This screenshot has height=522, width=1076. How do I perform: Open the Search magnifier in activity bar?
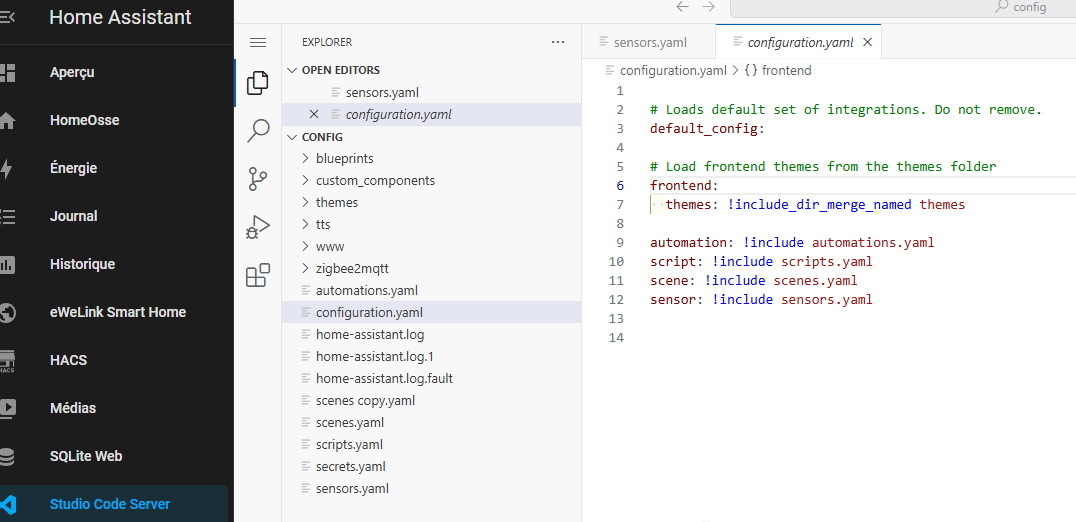coord(258,131)
